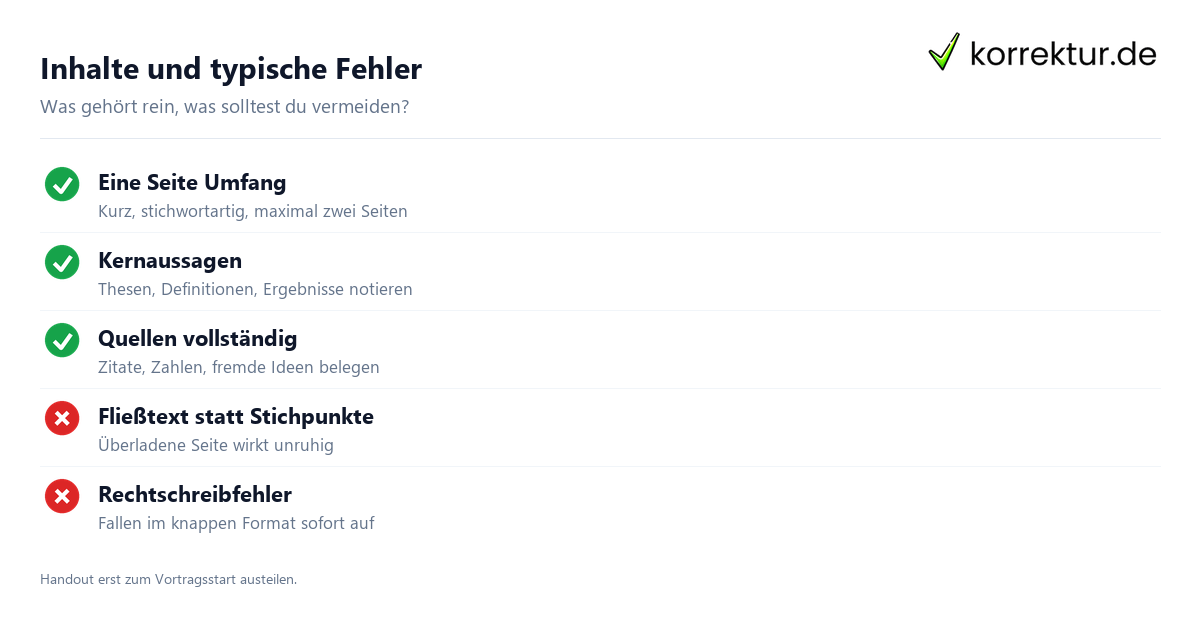Click the subtitle Was gehört rein
Screen dimensions: 1200x630
point(224,106)
